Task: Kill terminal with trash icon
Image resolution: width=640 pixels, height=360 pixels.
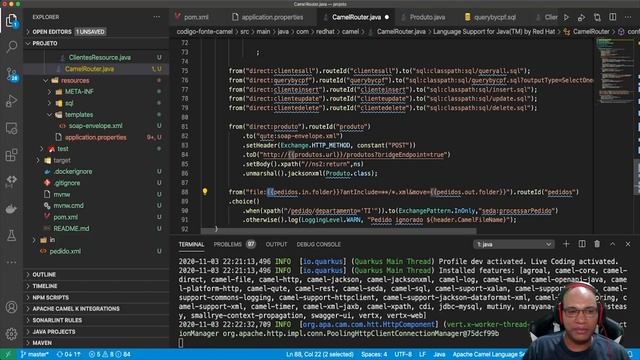Action: (597, 244)
